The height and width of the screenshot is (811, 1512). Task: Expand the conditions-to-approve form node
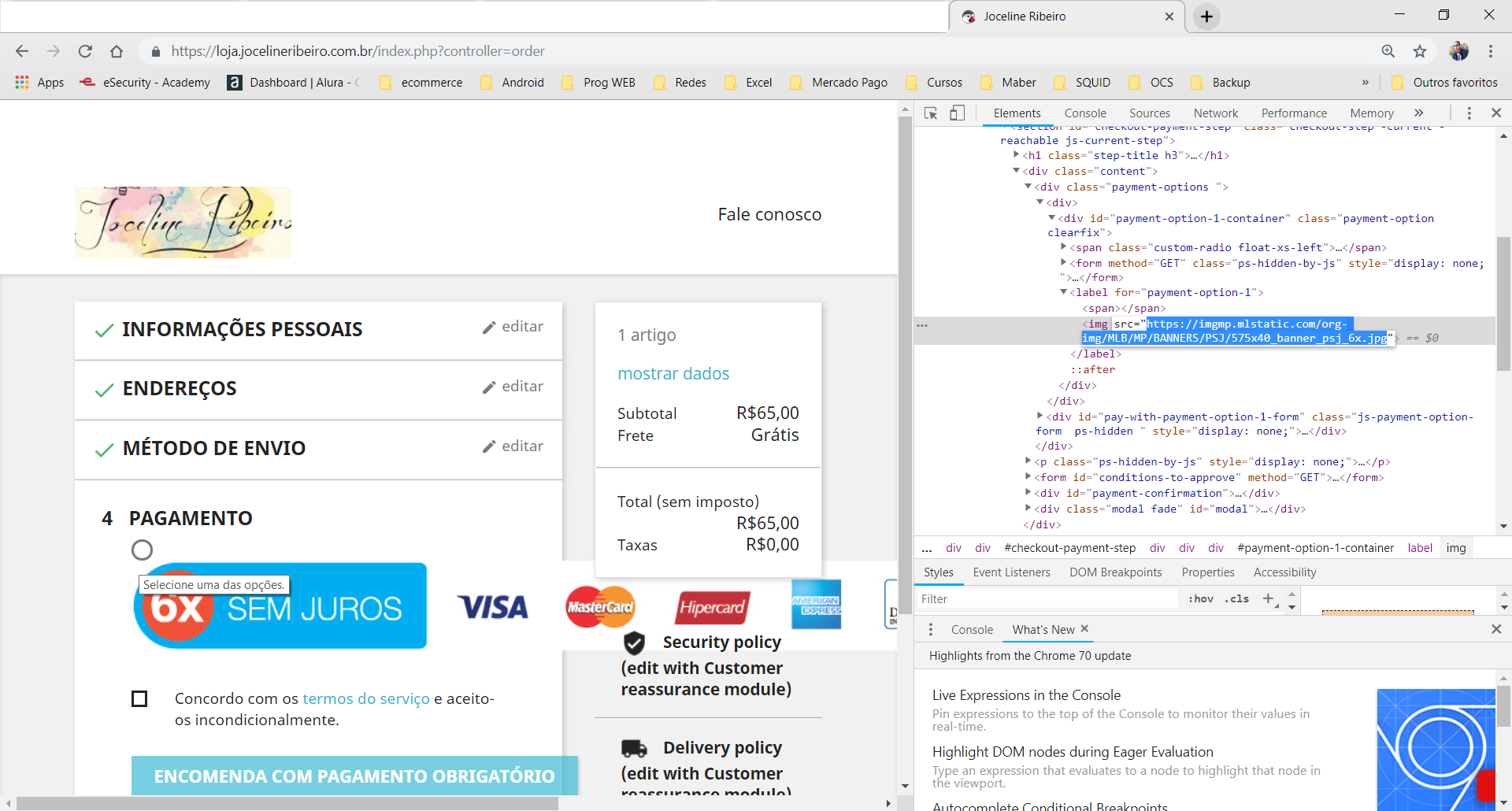[x=1028, y=476]
